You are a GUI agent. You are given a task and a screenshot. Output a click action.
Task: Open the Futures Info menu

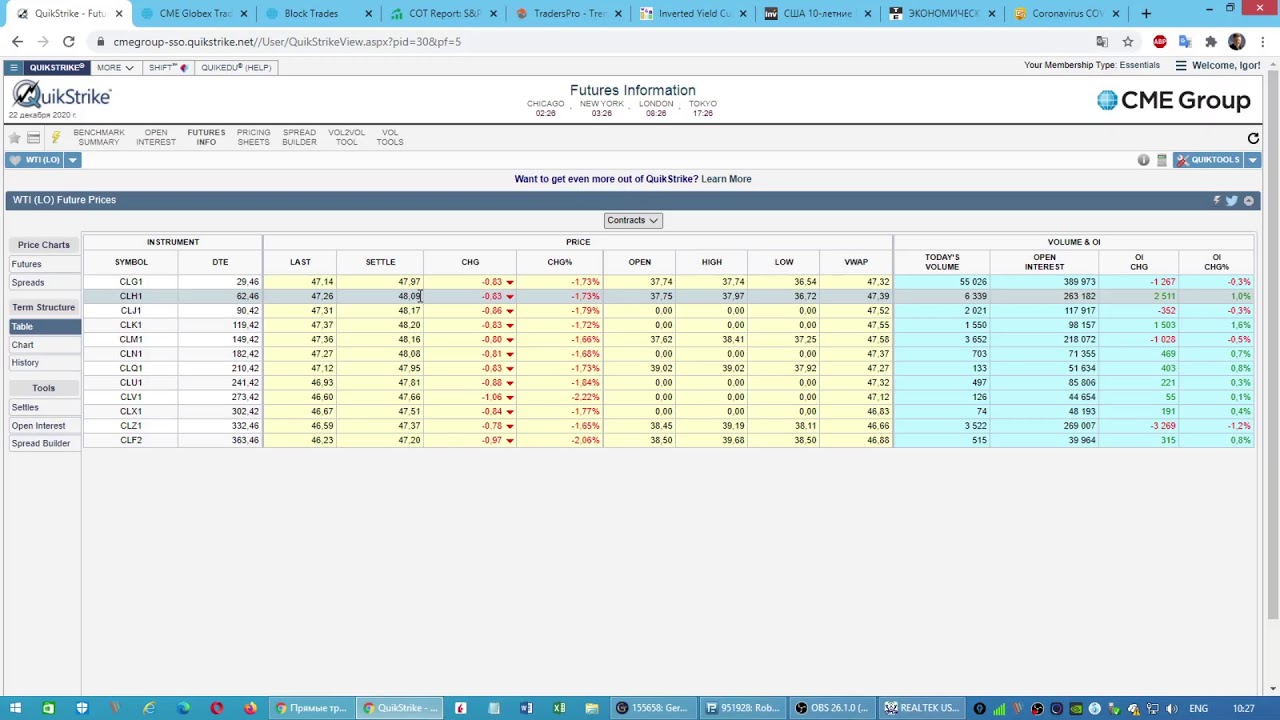(206, 137)
